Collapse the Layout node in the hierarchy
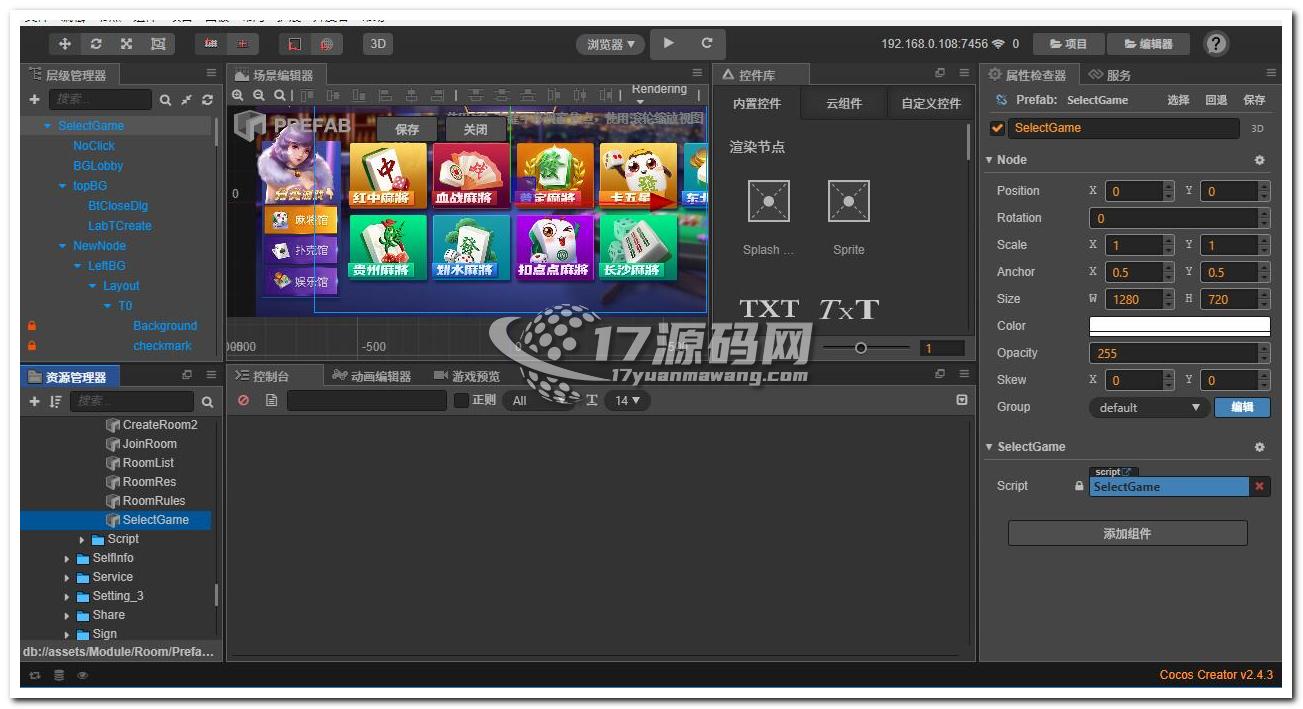Image resolution: width=1303 pixels, height=709 pixels. coord(93,286)
